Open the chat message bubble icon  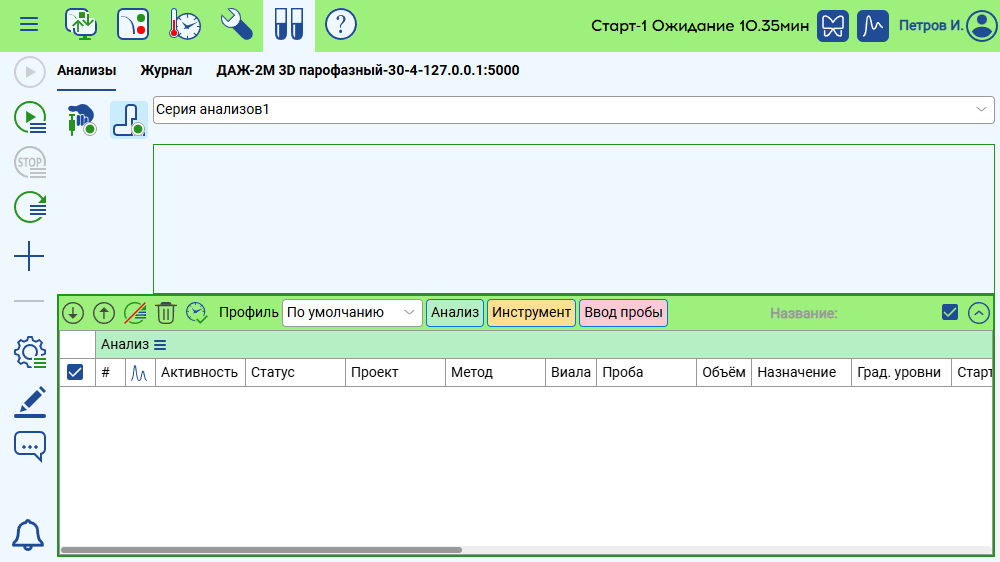tap(29, 446)
